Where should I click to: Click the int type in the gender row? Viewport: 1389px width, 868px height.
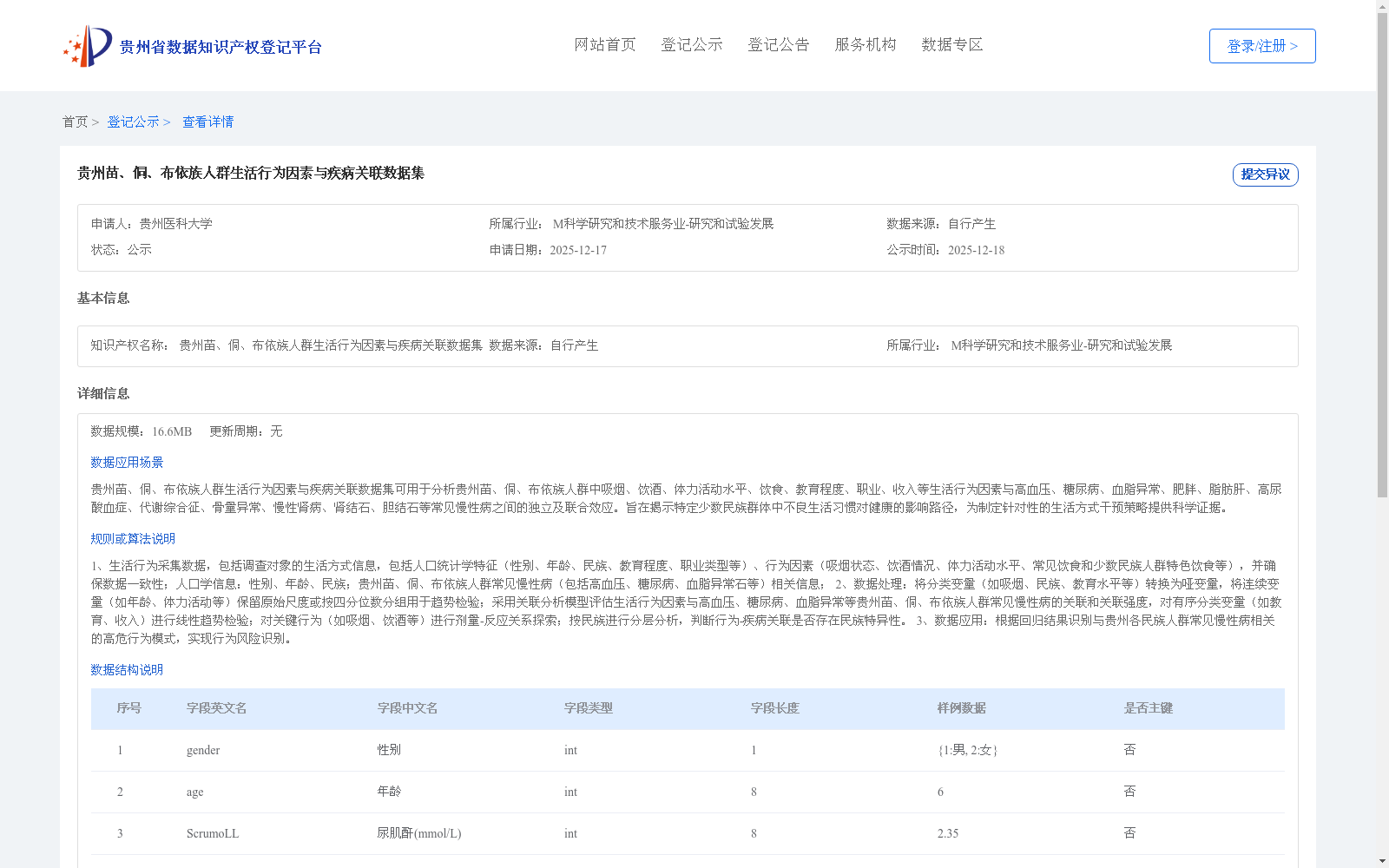click(570, 751)
